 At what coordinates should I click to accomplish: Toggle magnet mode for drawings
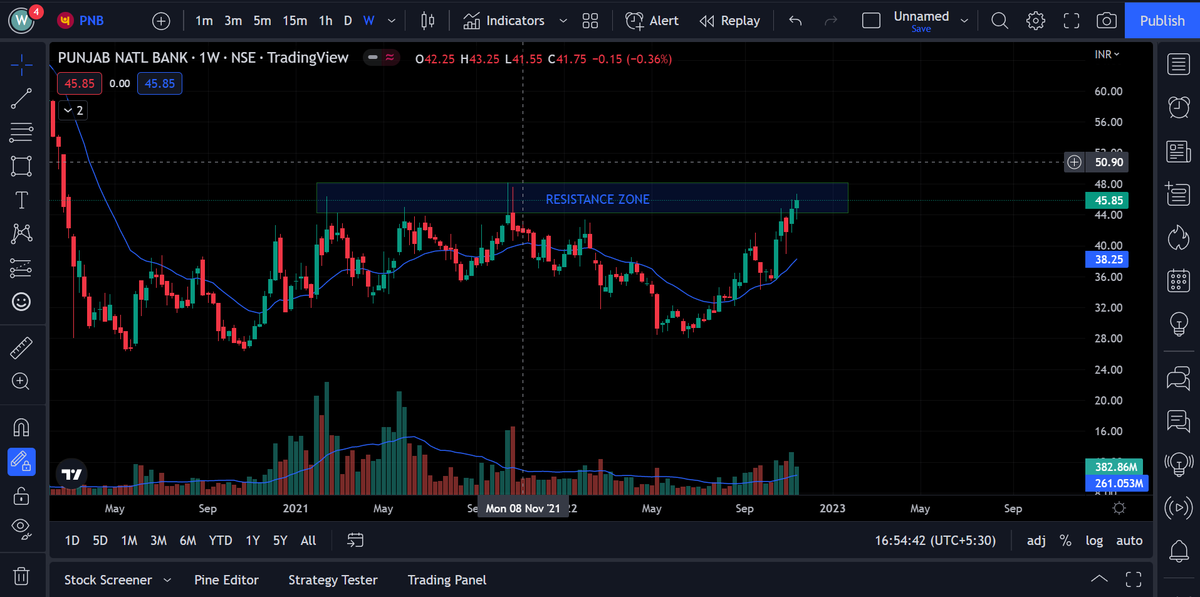click(21, 428)
